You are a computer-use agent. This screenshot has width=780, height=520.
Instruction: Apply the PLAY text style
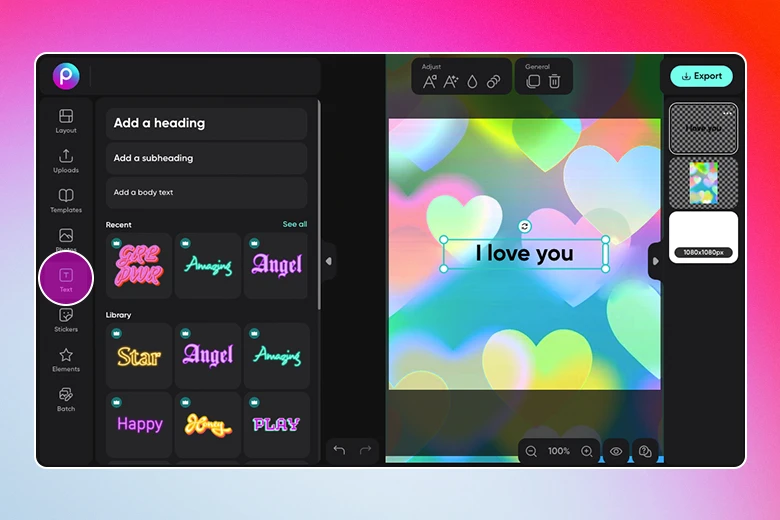(x=277, y=424)
